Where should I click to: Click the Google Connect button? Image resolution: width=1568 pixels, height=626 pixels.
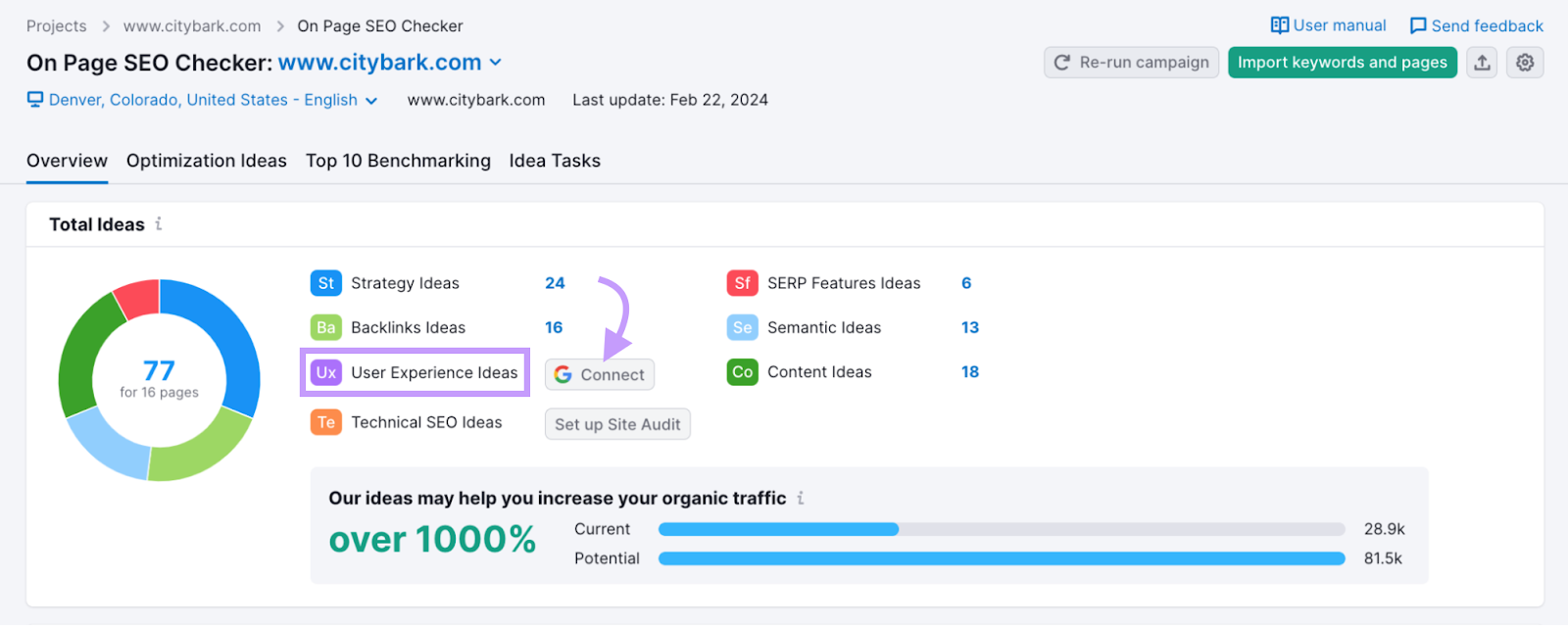coord(600,374)
